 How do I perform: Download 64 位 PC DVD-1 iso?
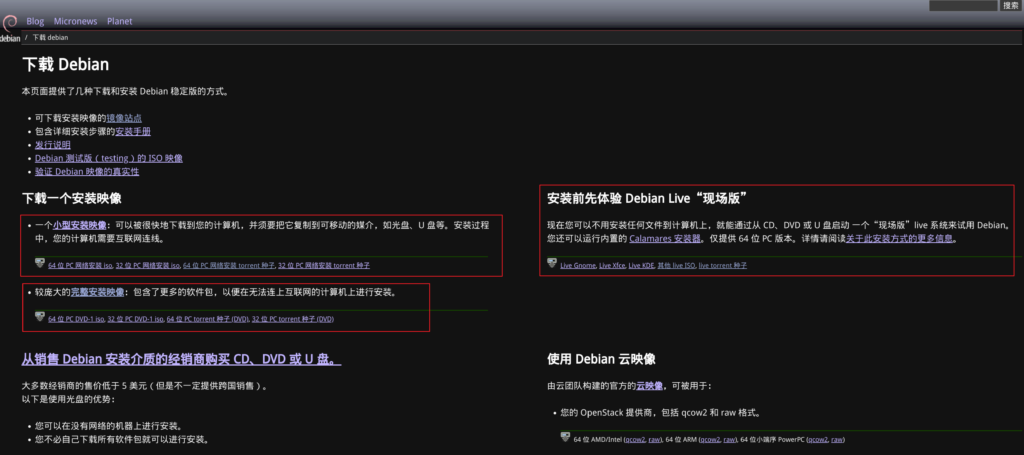tap(76, 319)
